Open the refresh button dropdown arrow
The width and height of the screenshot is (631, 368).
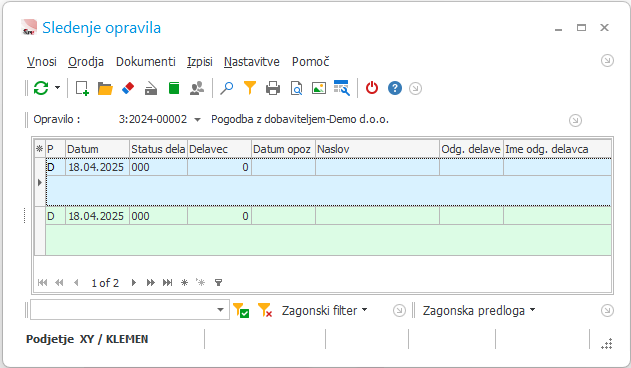click(x=58, y=88)
